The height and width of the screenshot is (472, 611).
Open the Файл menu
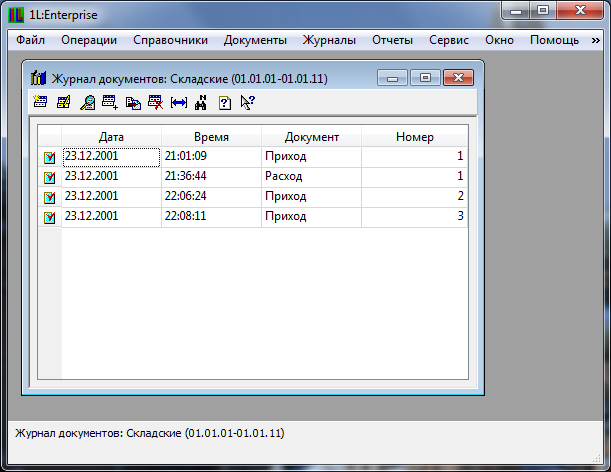click(x=31, y=40)
